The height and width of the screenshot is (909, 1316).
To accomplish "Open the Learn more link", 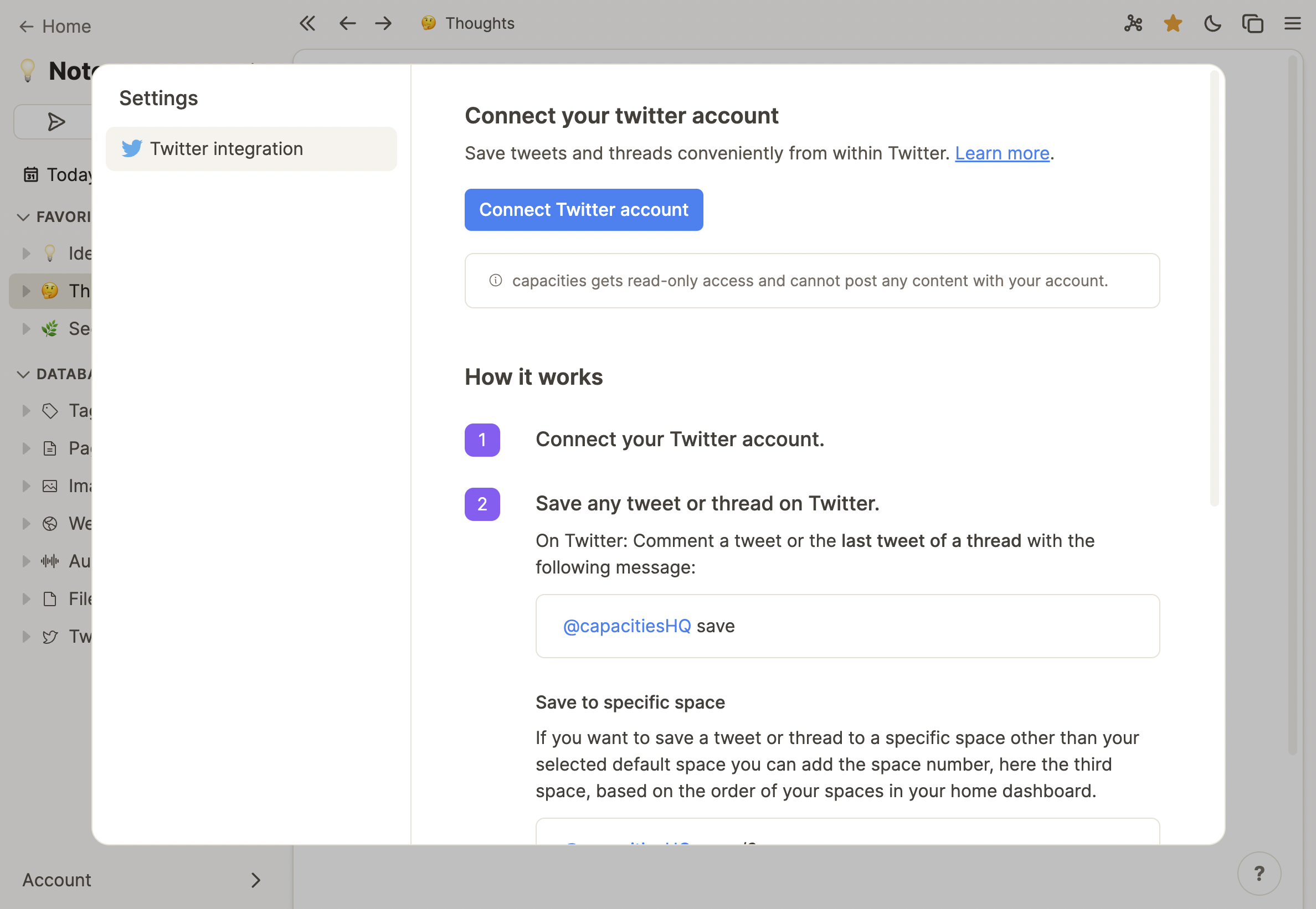I will (x=1001, y=153).
